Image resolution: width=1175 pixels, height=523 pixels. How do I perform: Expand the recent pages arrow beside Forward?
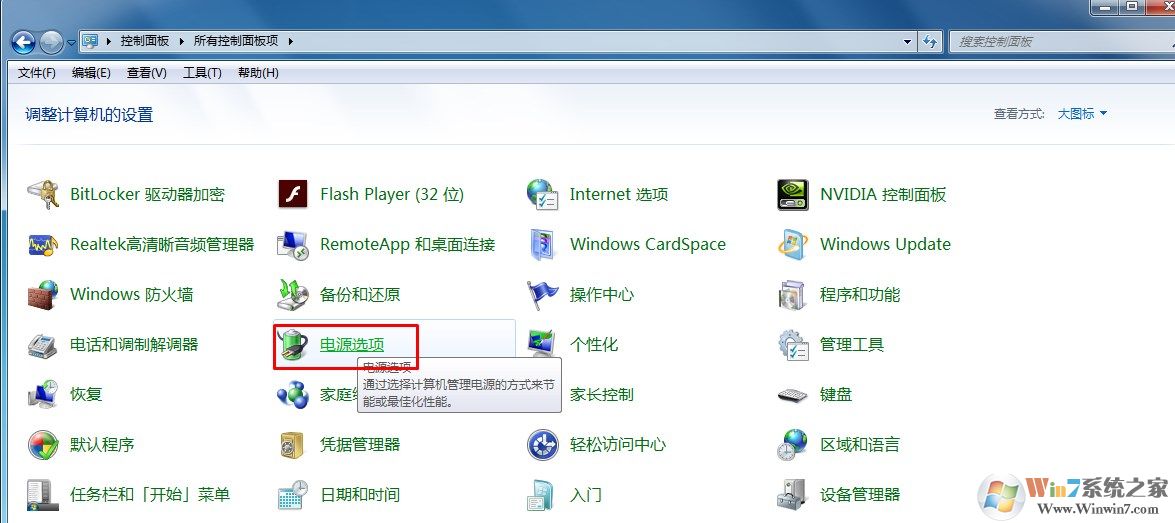coord(71,42)
